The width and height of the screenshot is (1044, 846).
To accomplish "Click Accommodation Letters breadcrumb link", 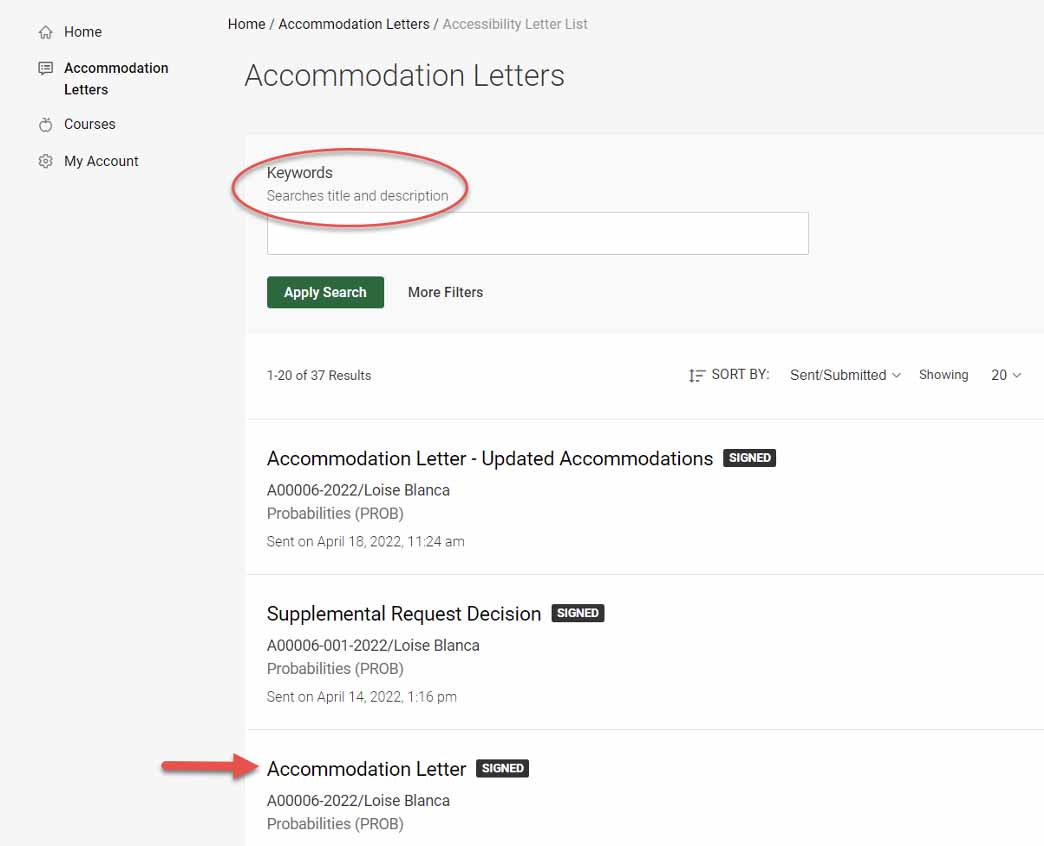I will coord(354,24).
